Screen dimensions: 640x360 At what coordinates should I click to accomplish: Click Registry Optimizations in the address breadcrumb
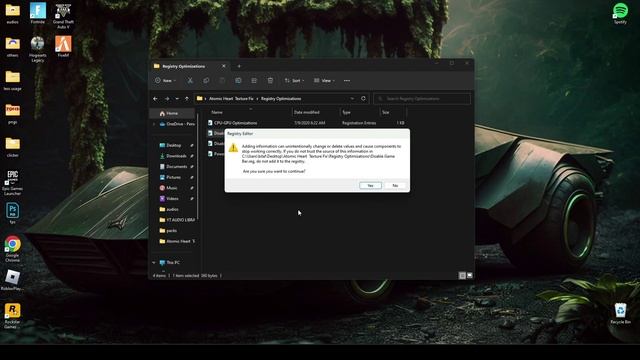coord(281,98)
